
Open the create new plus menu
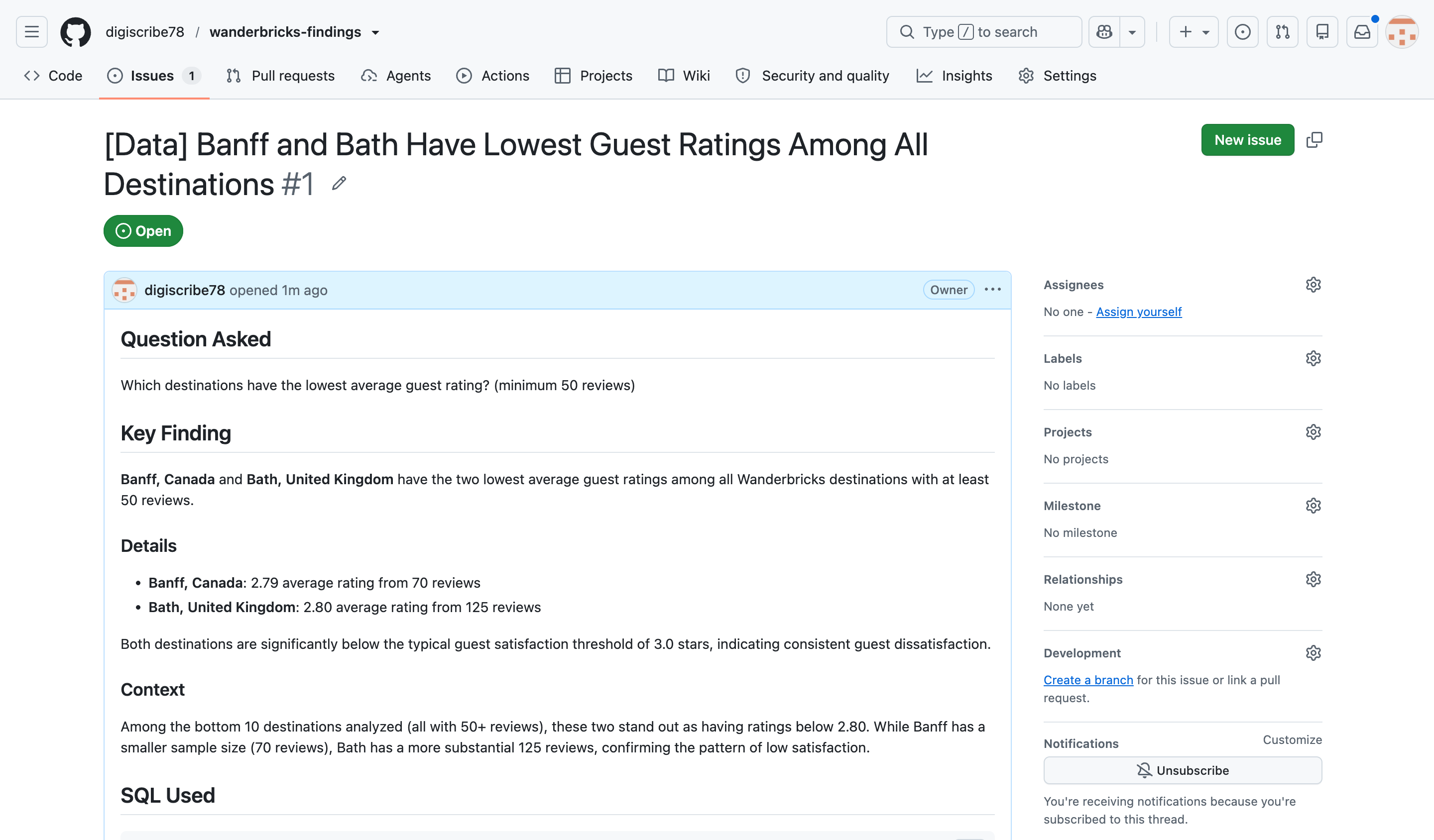point(1194,32)
